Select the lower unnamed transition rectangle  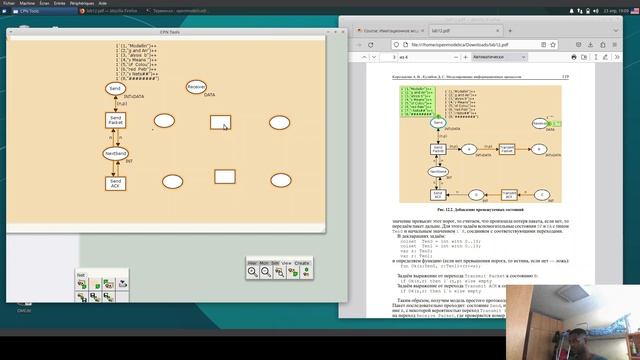(225, 177)
